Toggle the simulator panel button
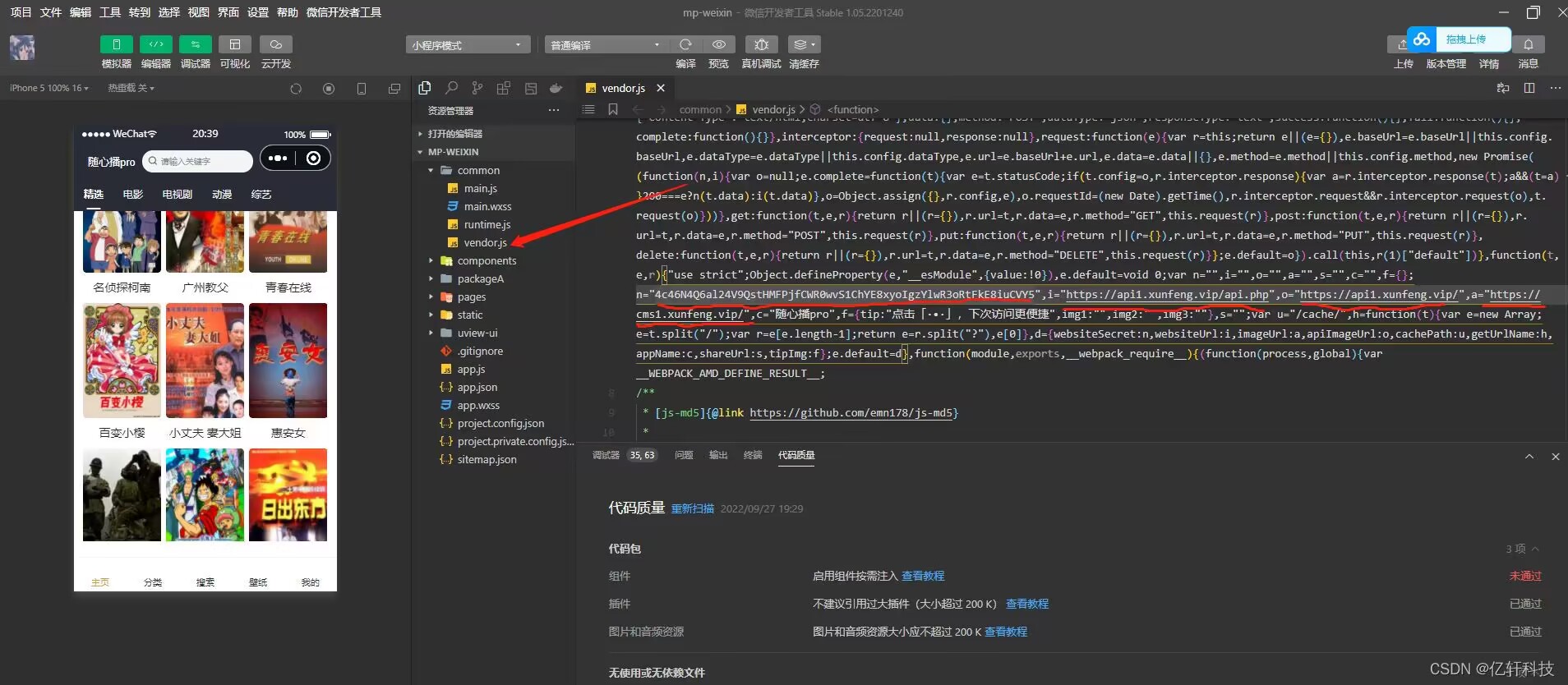This screenshot has width=1568, height=685. coord(116,44)
